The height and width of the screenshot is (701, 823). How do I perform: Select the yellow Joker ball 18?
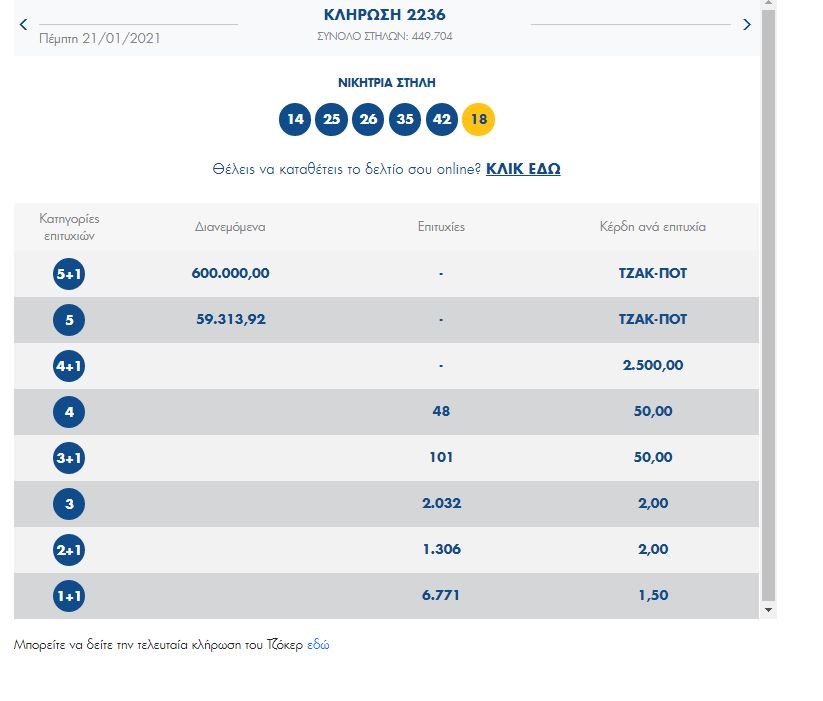point(478,120)
